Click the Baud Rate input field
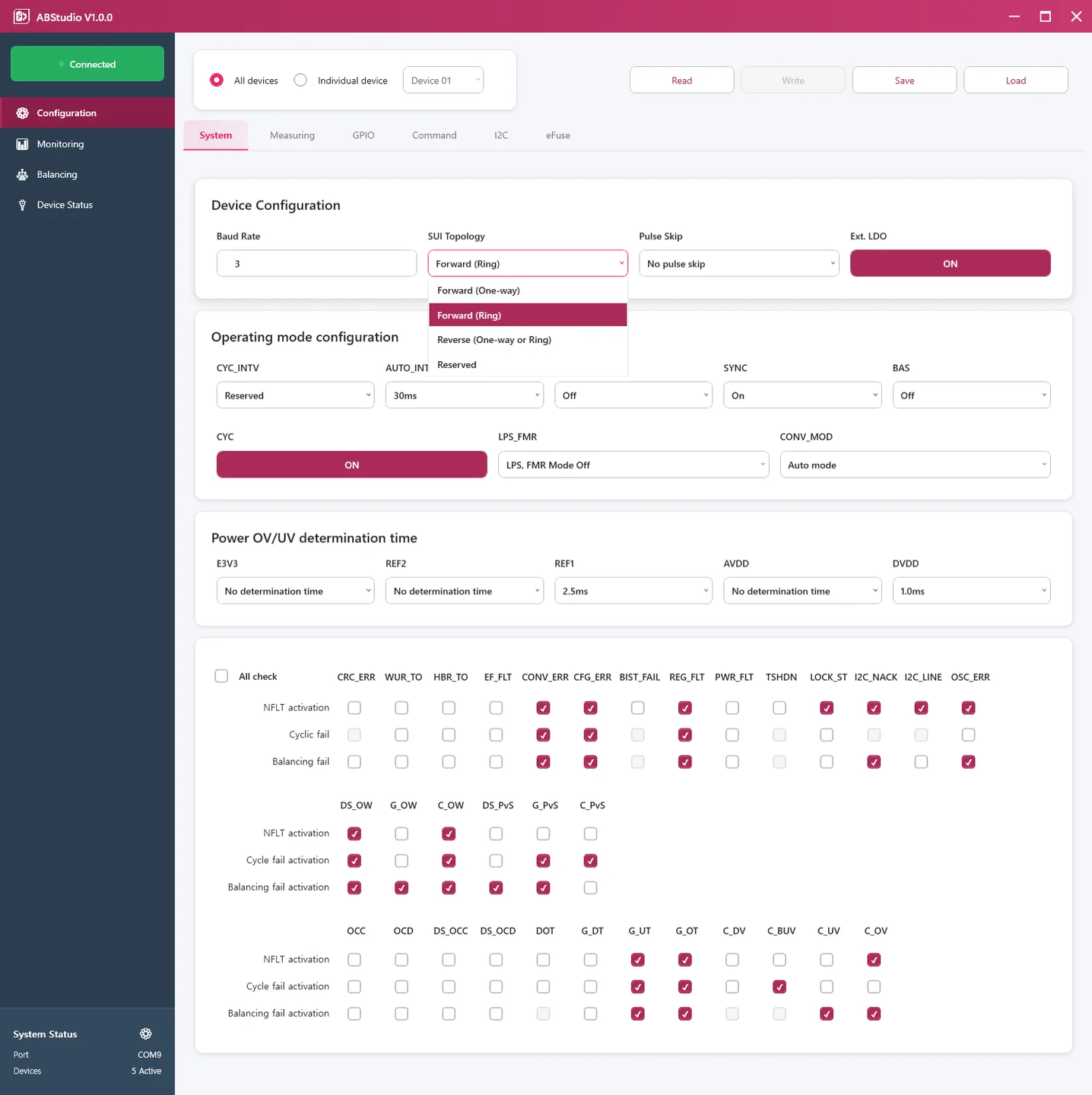The height and width of the screenshot is (1095, 1092). [x=316, y=264]
